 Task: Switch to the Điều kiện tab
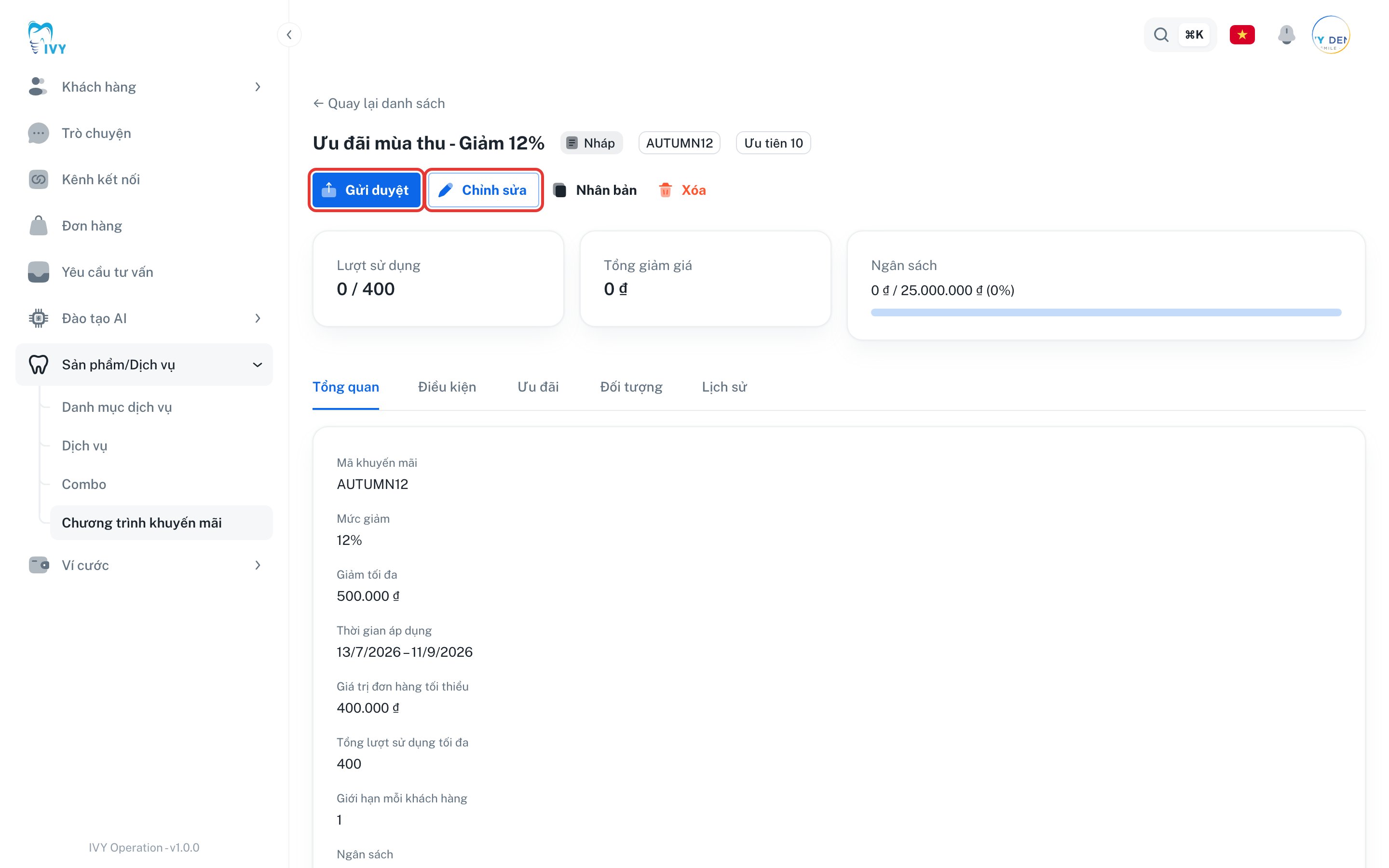[447, 387]
